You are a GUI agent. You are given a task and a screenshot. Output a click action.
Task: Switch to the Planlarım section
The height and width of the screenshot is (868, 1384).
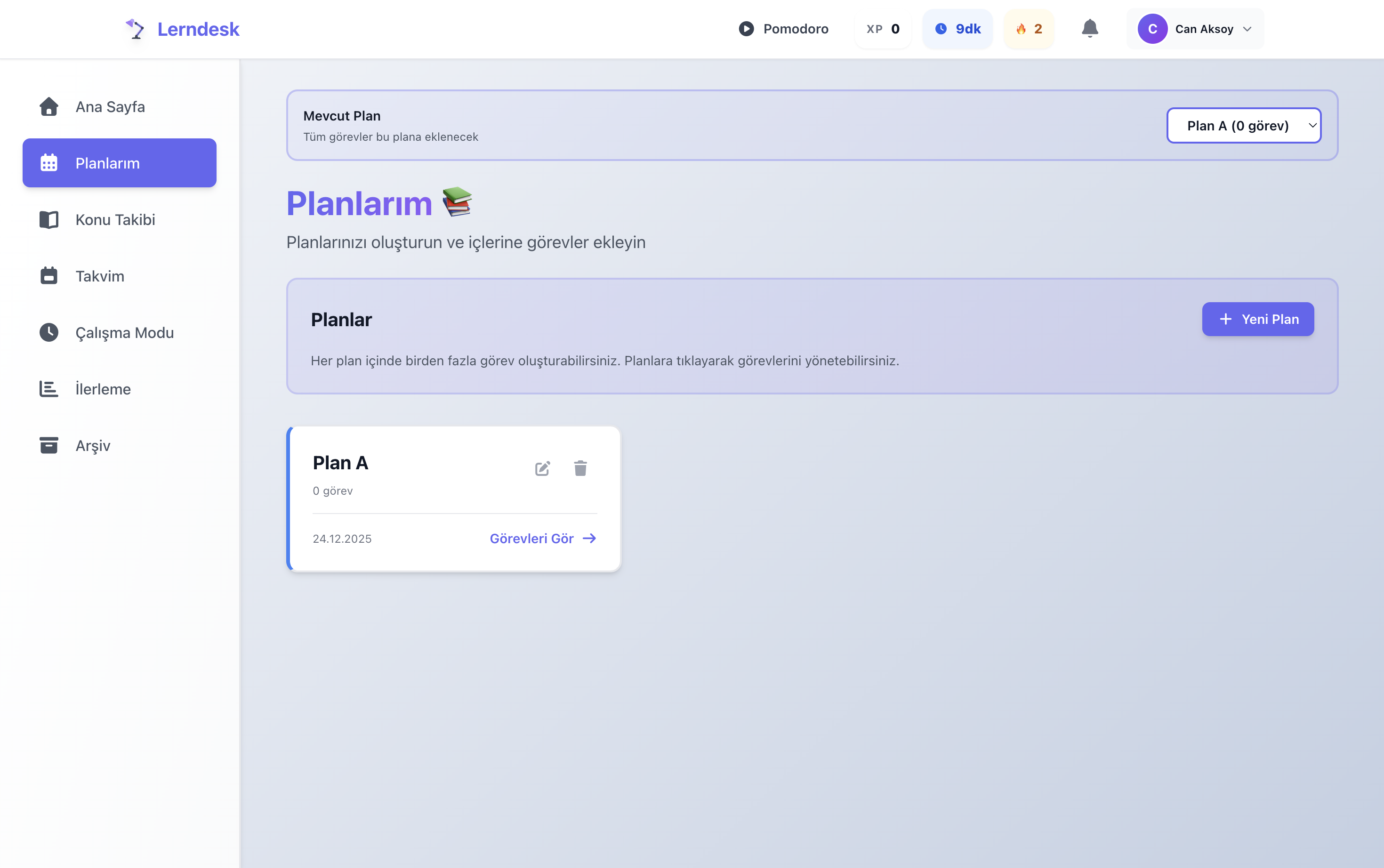click(x=119, y=162)
